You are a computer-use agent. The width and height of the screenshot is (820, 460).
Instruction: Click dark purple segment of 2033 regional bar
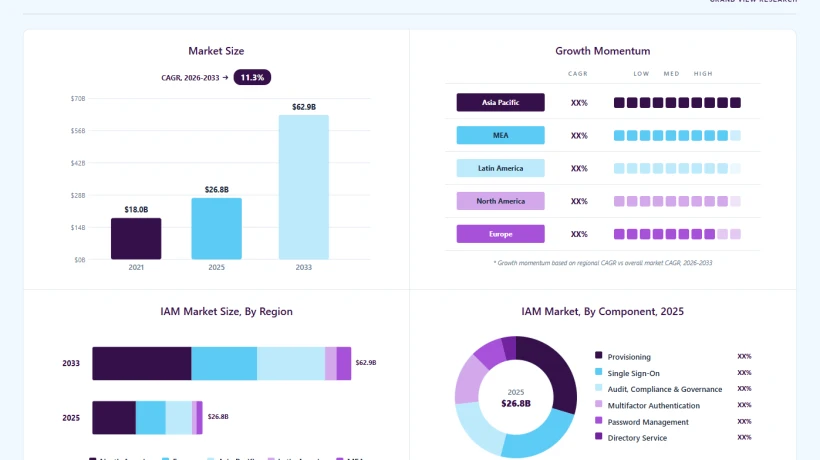point(142,363)
